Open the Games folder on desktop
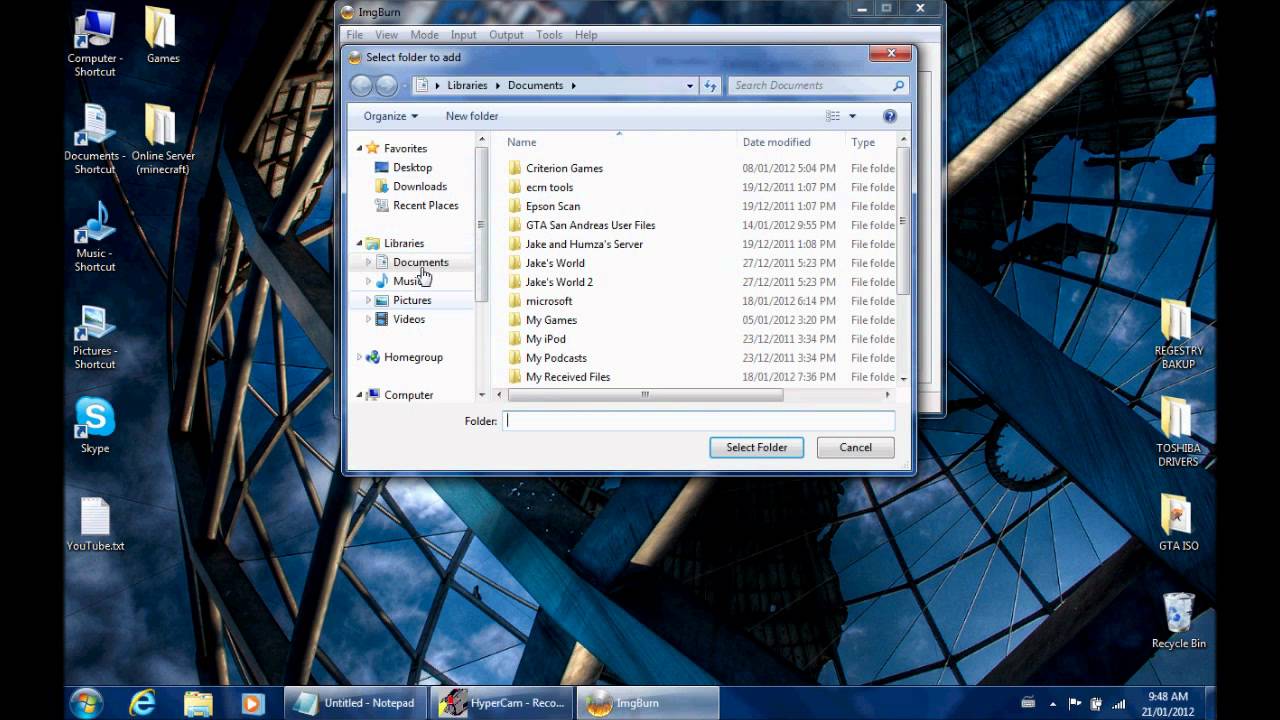The image size is (1280, 720). point(163,36)
